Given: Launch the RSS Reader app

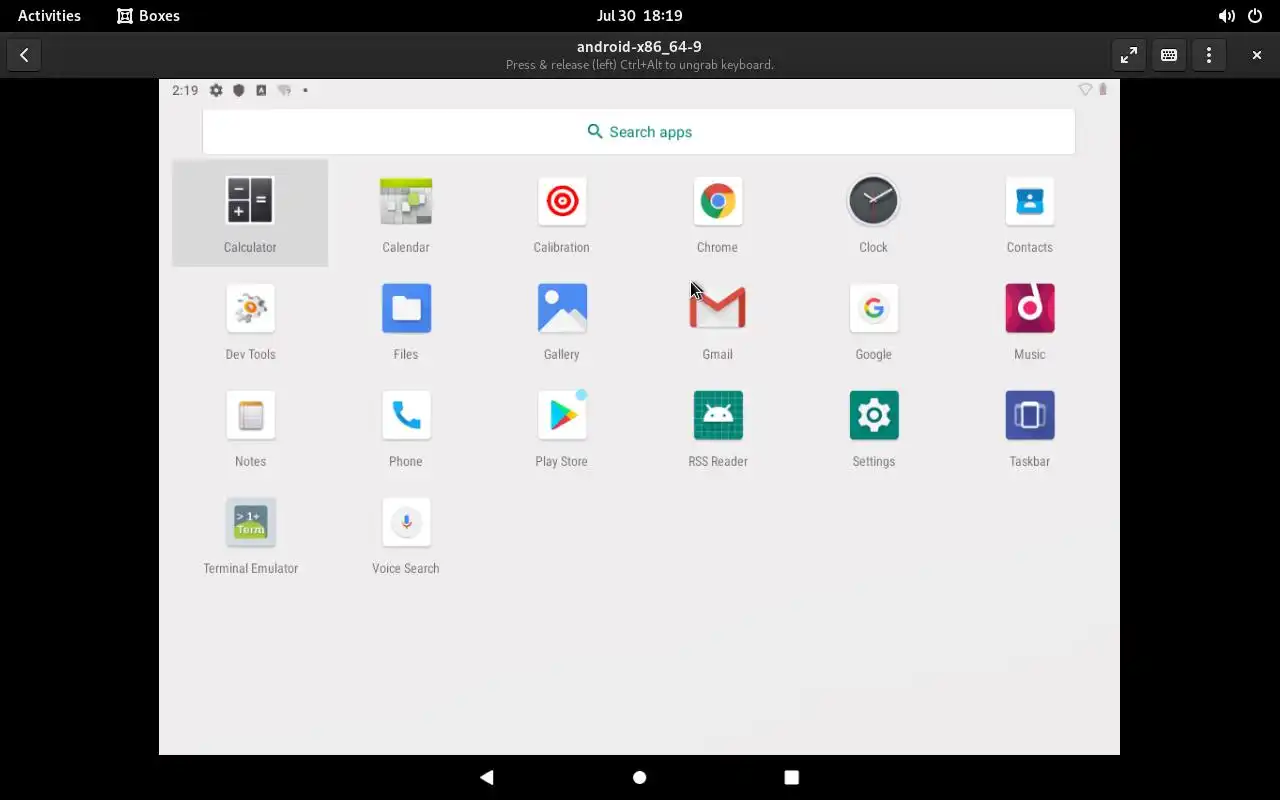Looking at the screenshot, I should tap(718, 427).
